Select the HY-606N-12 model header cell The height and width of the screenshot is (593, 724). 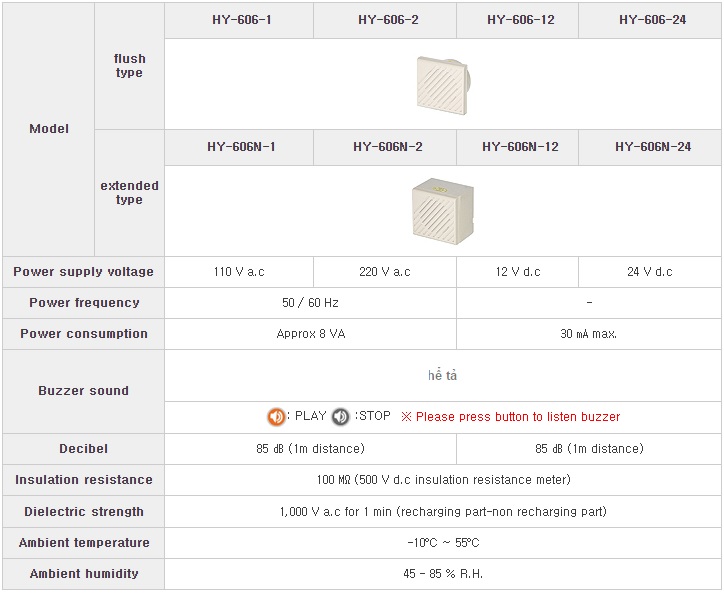(517, 148)
